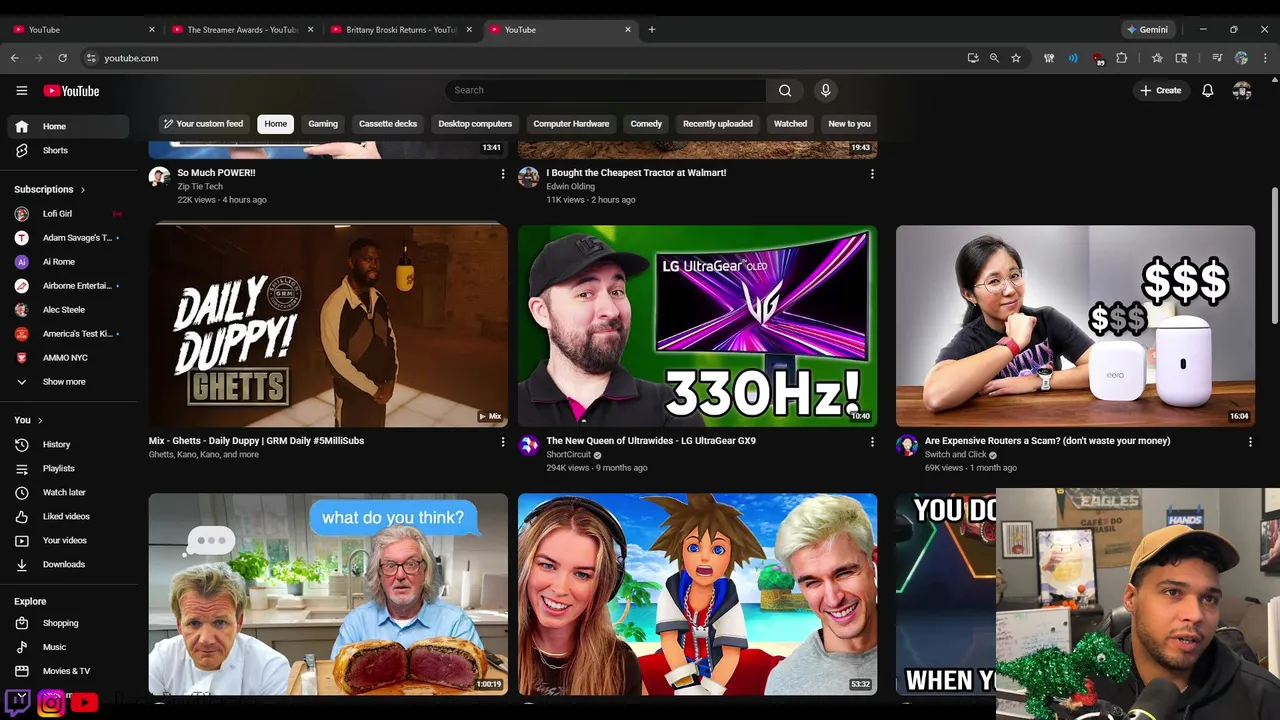
Task: Open Downloads in the sidebar
Action: (65, 564)
